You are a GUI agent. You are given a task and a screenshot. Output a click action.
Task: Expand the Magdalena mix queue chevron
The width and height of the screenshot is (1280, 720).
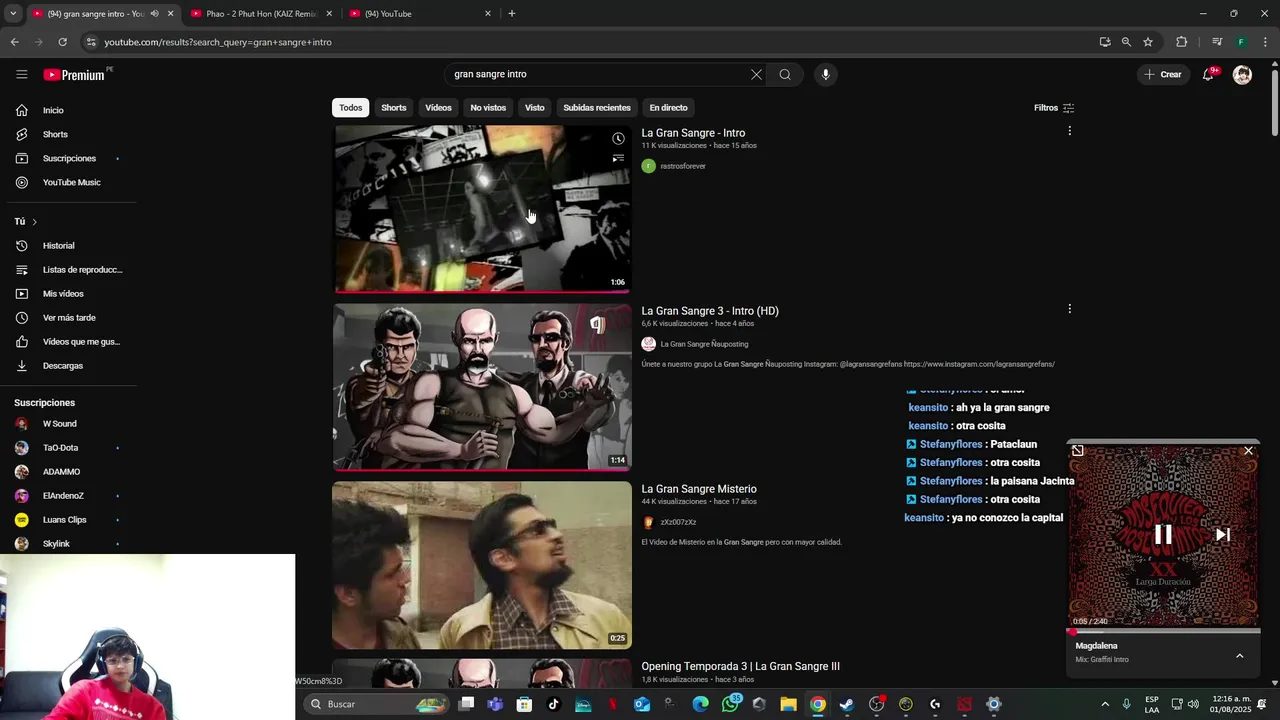click(1239, 656)
